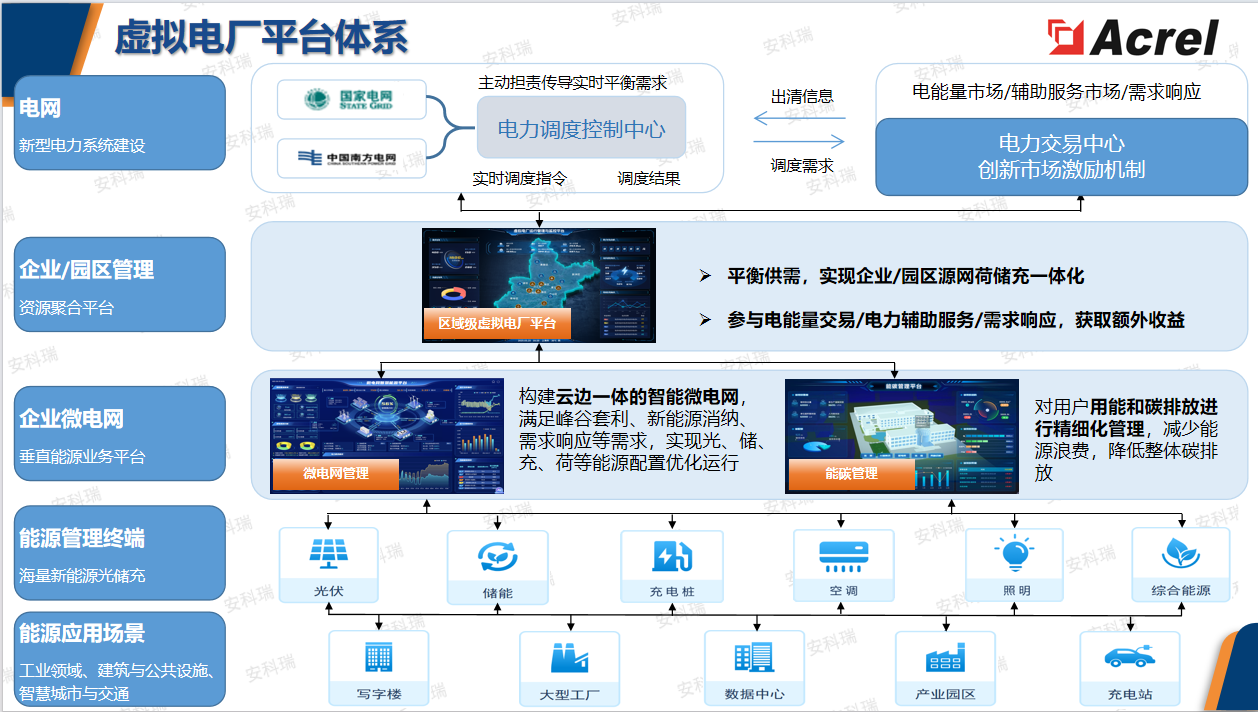
Task: Select the 产业园区 industrial park icon
Action: (x=944, y=660)
